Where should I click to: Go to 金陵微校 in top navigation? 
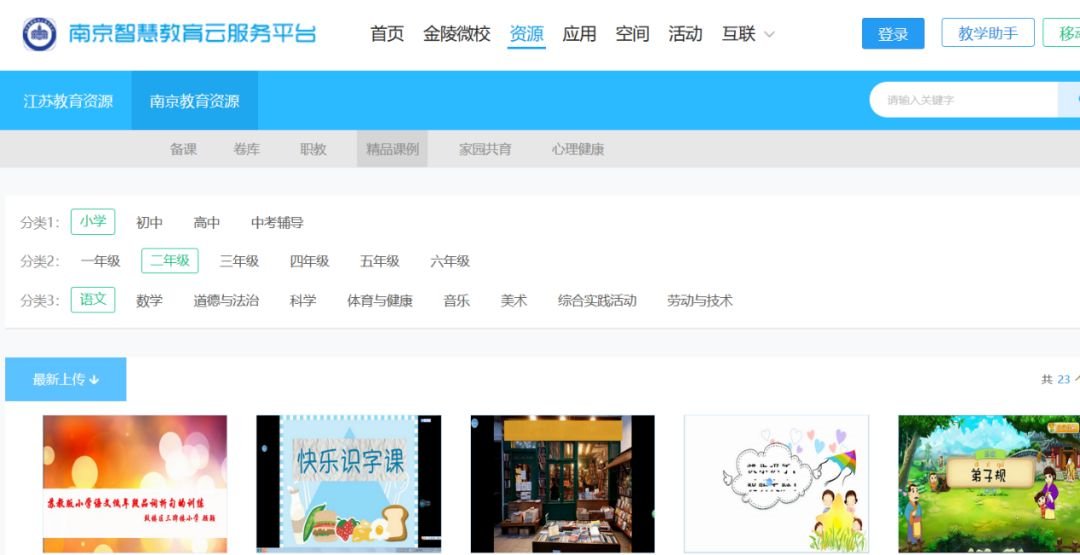(456, 34)
